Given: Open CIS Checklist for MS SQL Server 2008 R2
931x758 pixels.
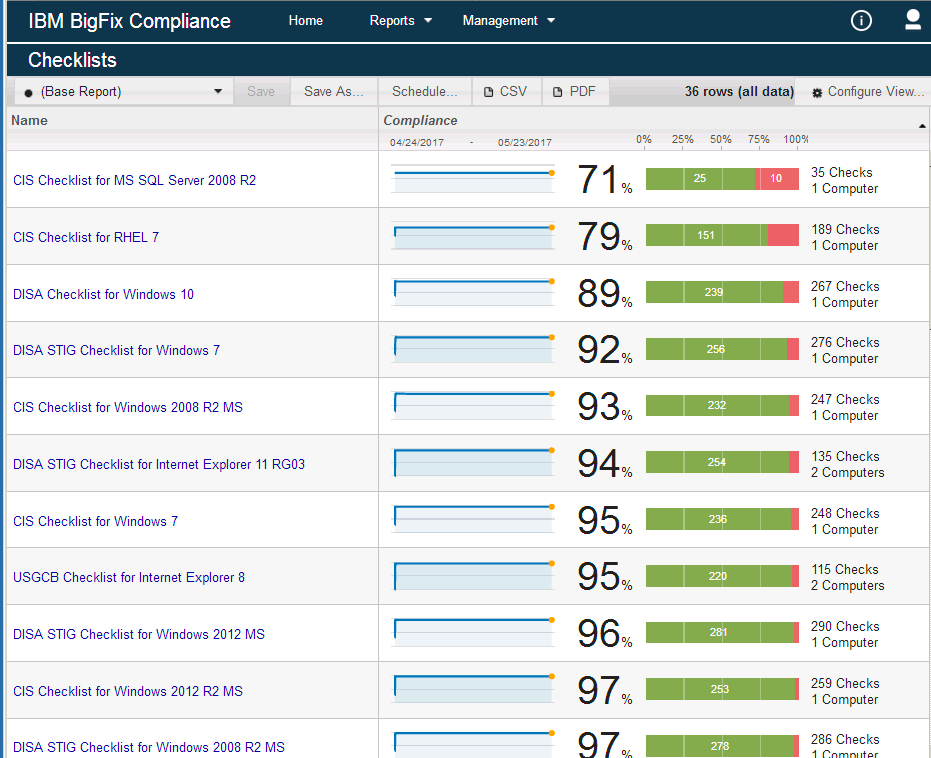Looking at the screenshot, I should [134, 181].
